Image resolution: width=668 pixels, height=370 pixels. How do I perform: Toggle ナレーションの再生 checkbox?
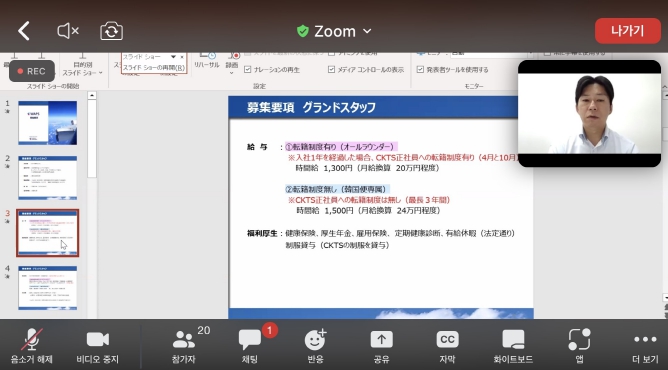[248, 69]
